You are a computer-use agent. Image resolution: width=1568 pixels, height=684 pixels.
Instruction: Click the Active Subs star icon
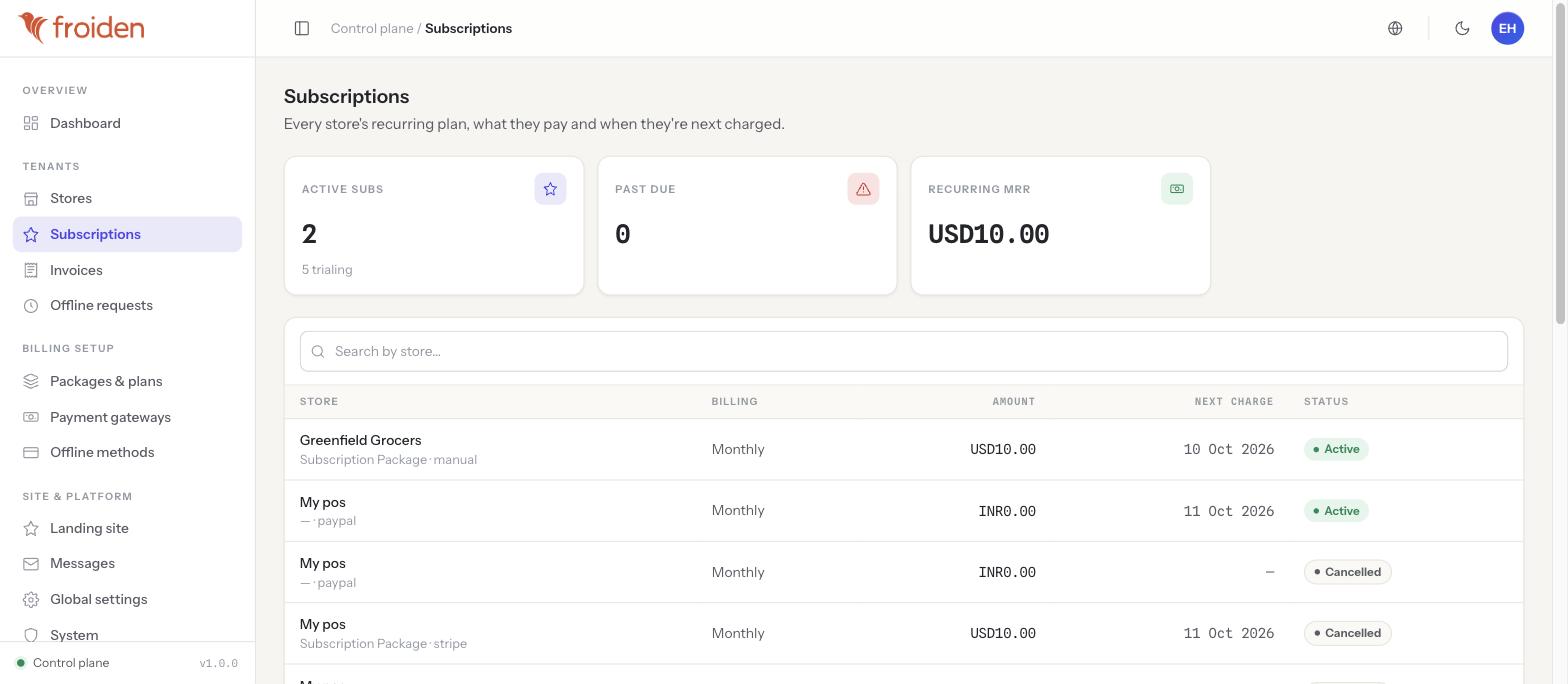pyautogui.click(x=550, y=189)
